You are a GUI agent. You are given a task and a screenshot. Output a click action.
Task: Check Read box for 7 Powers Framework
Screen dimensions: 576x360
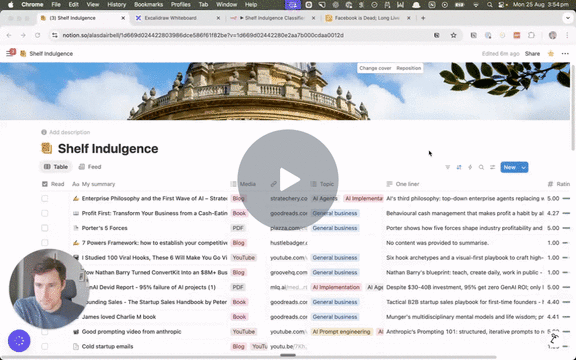(44, 243)
